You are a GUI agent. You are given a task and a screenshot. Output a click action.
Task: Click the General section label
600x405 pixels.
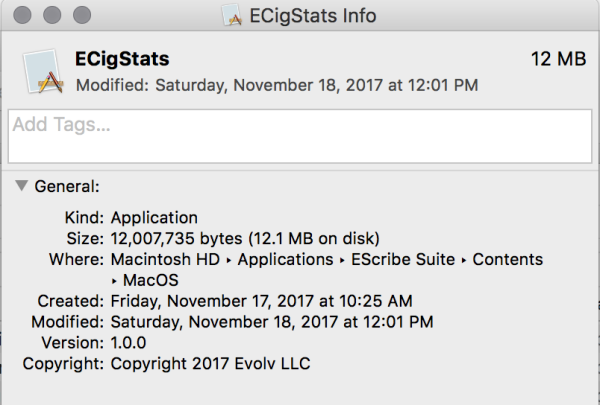[x=67, y=186]
